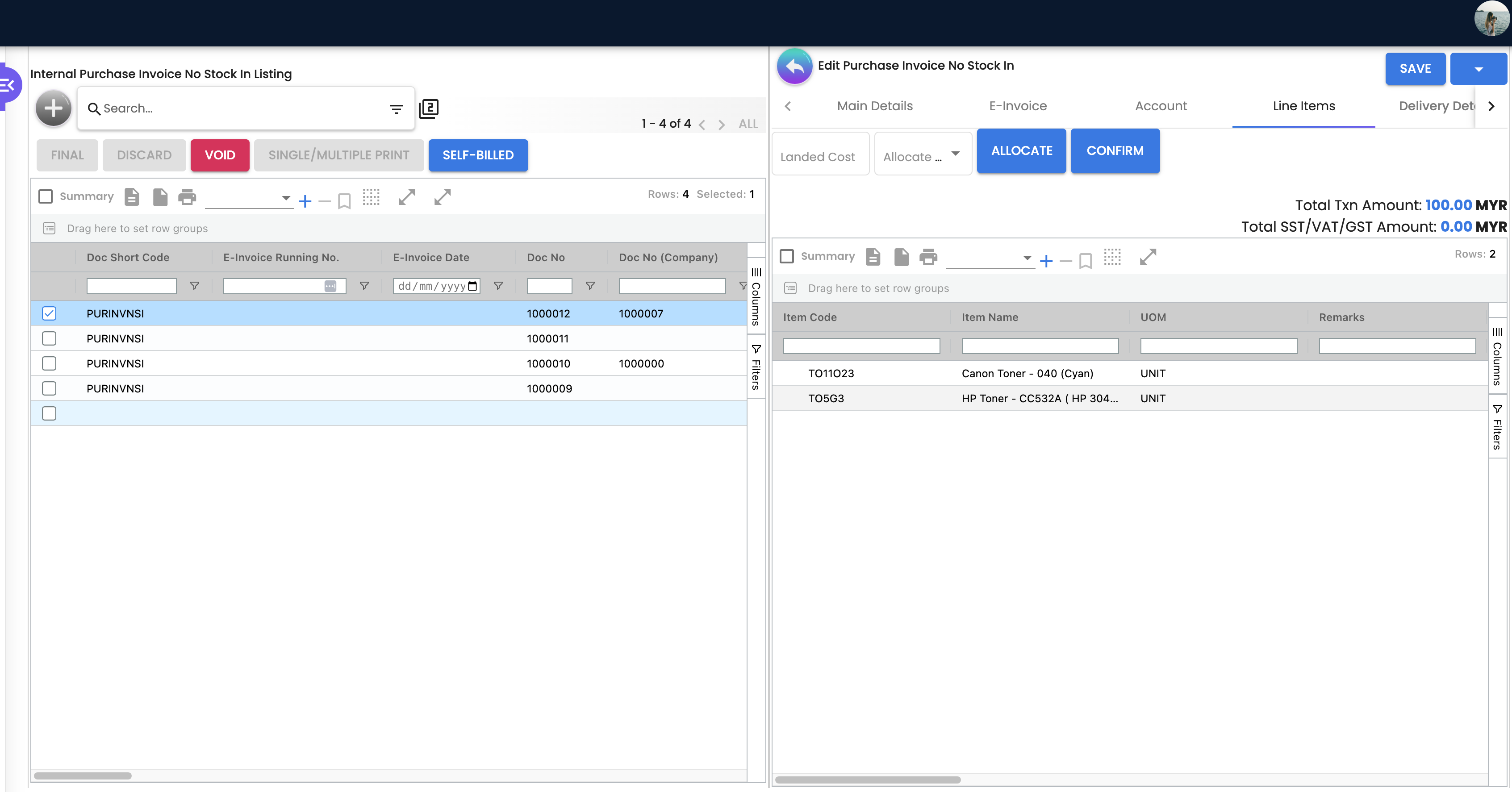Switch to Account tab
The width and height of the screenshot is (1512, 792).
click(x=1161, y=106)
